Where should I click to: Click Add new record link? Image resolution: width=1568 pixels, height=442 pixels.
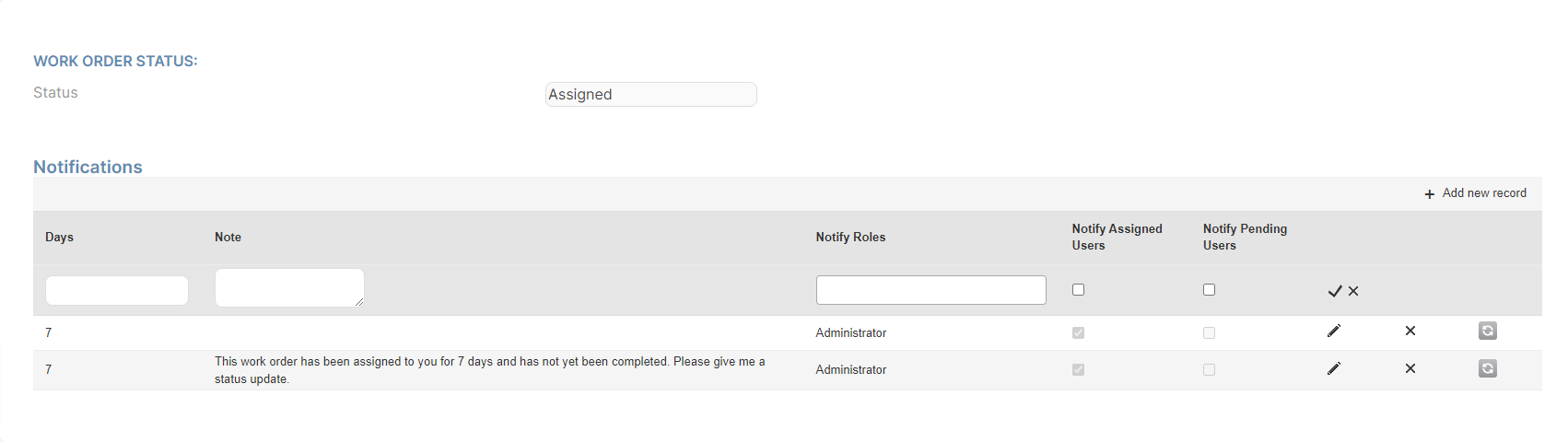[1484, 193]
